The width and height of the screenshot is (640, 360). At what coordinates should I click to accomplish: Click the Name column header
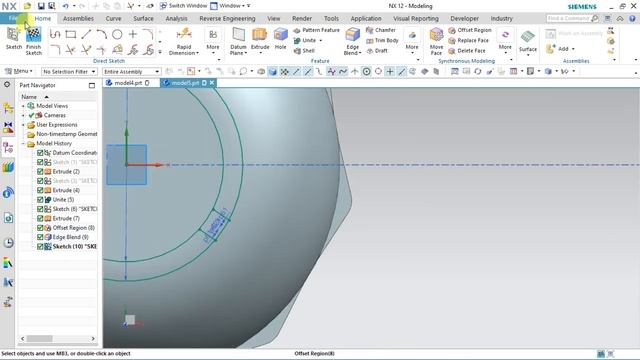(29, 97)
